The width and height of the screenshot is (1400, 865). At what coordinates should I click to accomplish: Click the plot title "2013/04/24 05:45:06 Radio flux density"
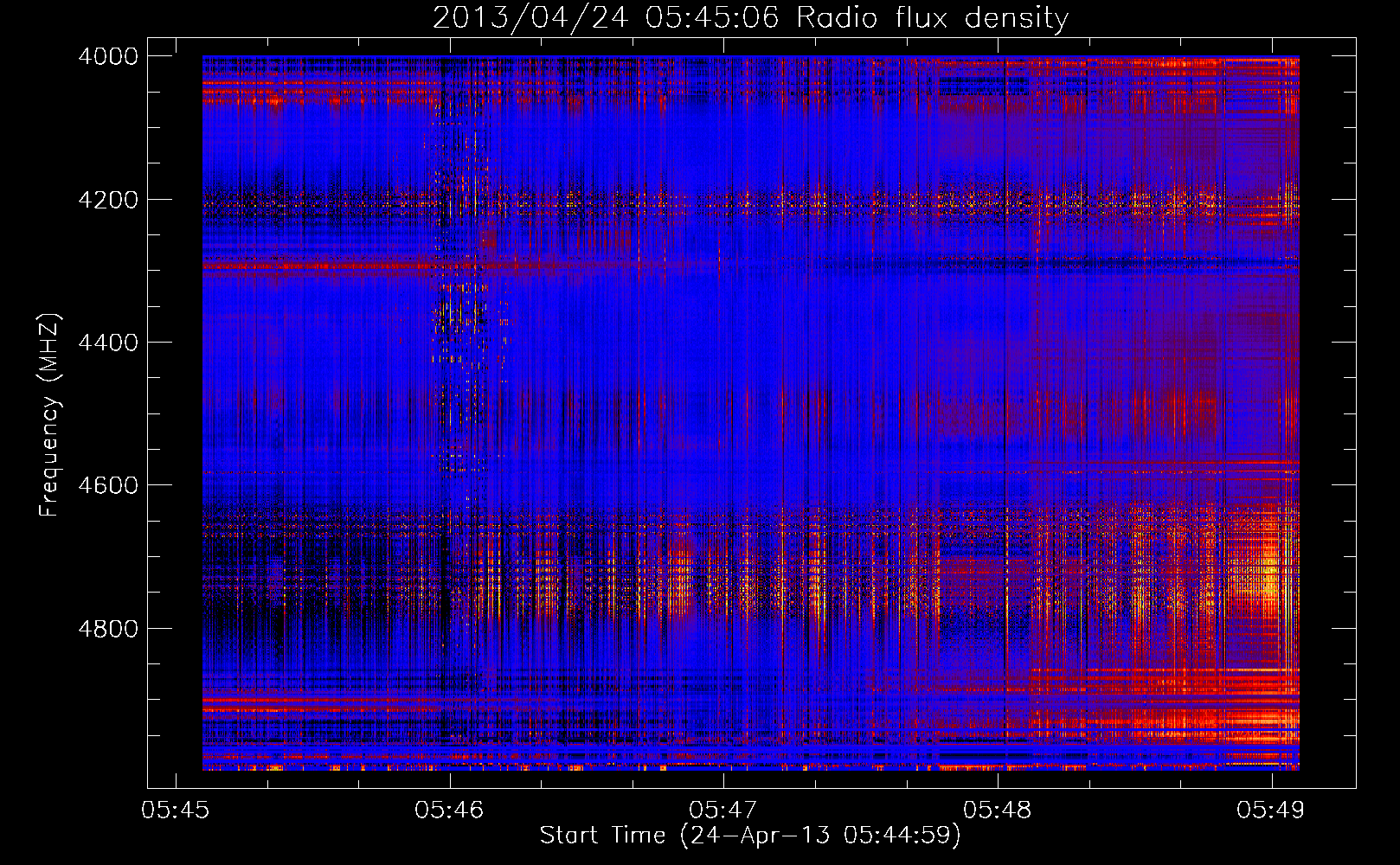point(750,17)
